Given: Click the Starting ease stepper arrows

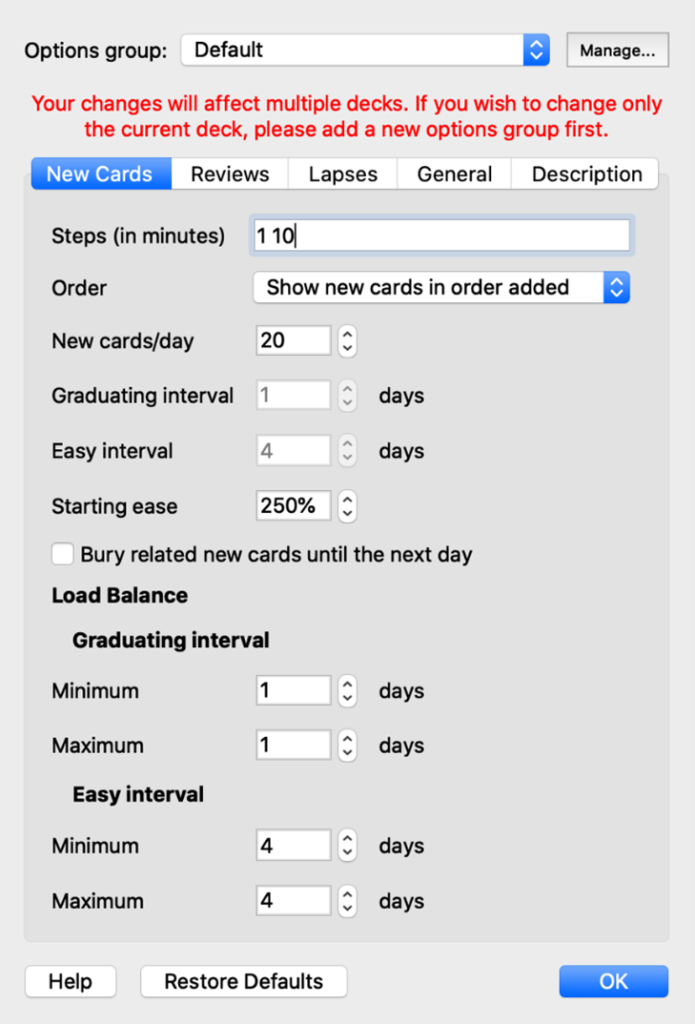Looking at the screenshot, I should 347,506.
